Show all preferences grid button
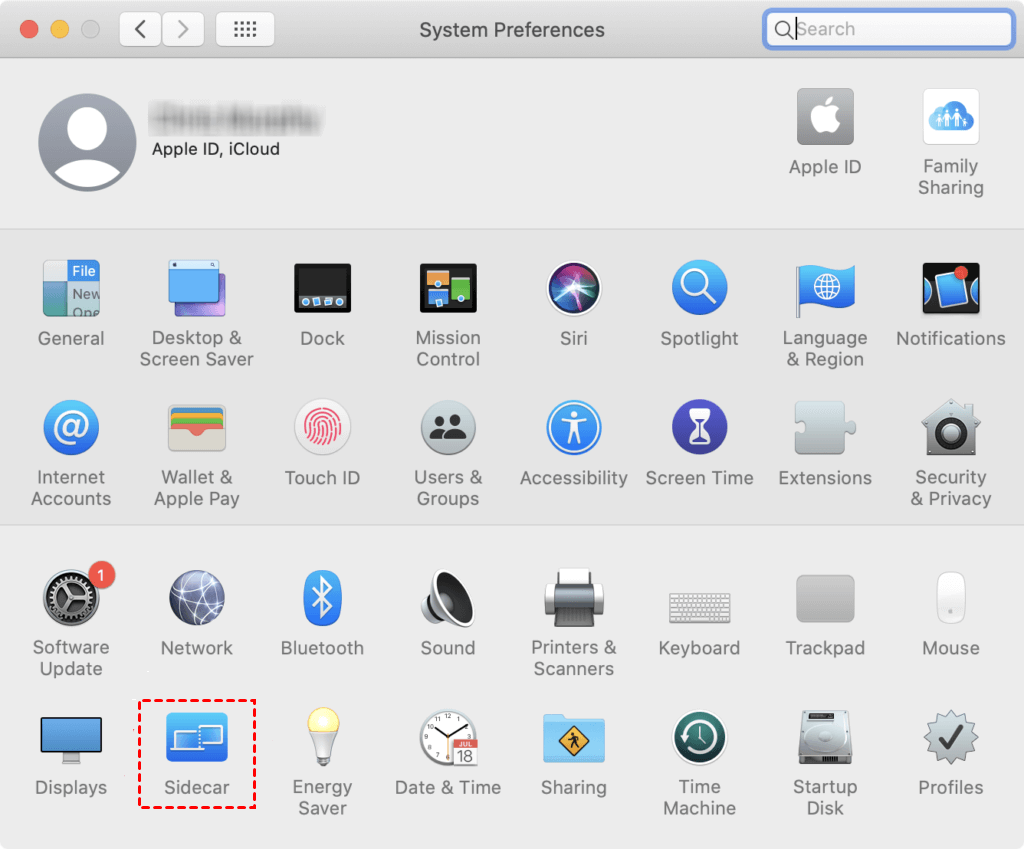The height and width of the screenshot is (849, 1024). click(245, 29)
